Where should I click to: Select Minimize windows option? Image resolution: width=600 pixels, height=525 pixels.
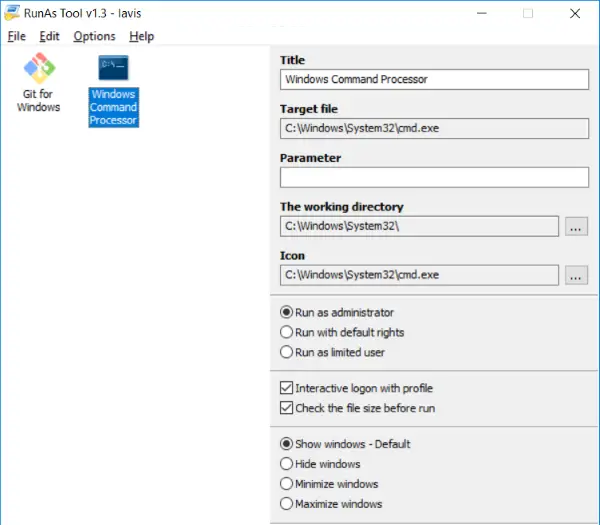point(329,484)
